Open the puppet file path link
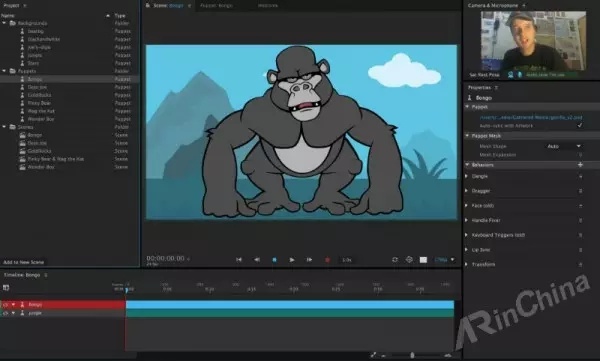Image resolution: width=600 pixels, height=361 pixels. click(x=531, y=117)
